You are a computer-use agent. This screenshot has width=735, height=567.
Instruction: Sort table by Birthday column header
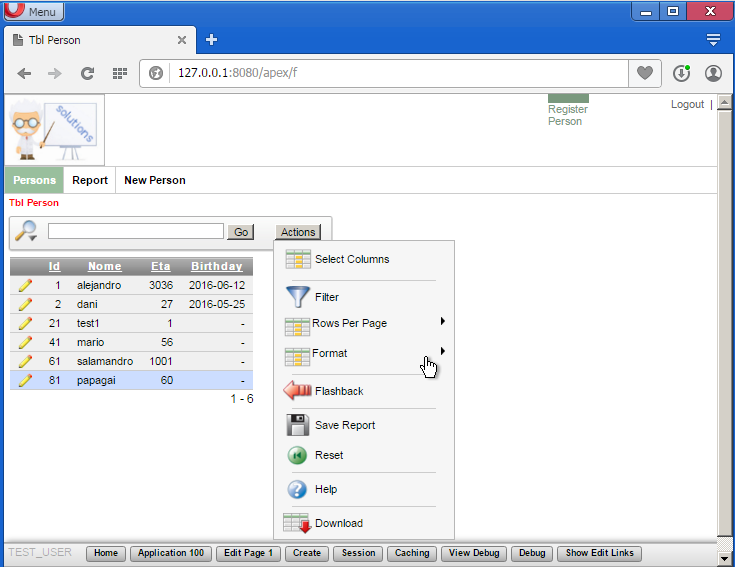click(x=217, y=266)
